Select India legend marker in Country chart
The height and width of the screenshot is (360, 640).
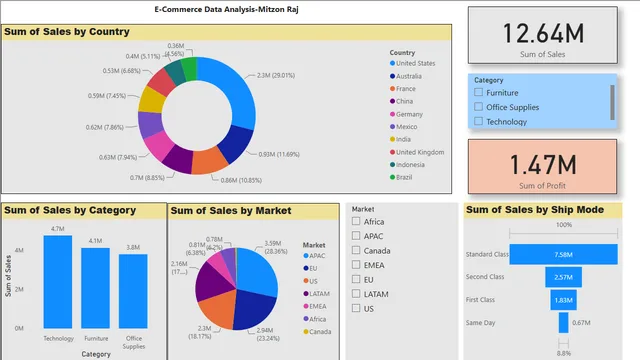pos(392,139)
